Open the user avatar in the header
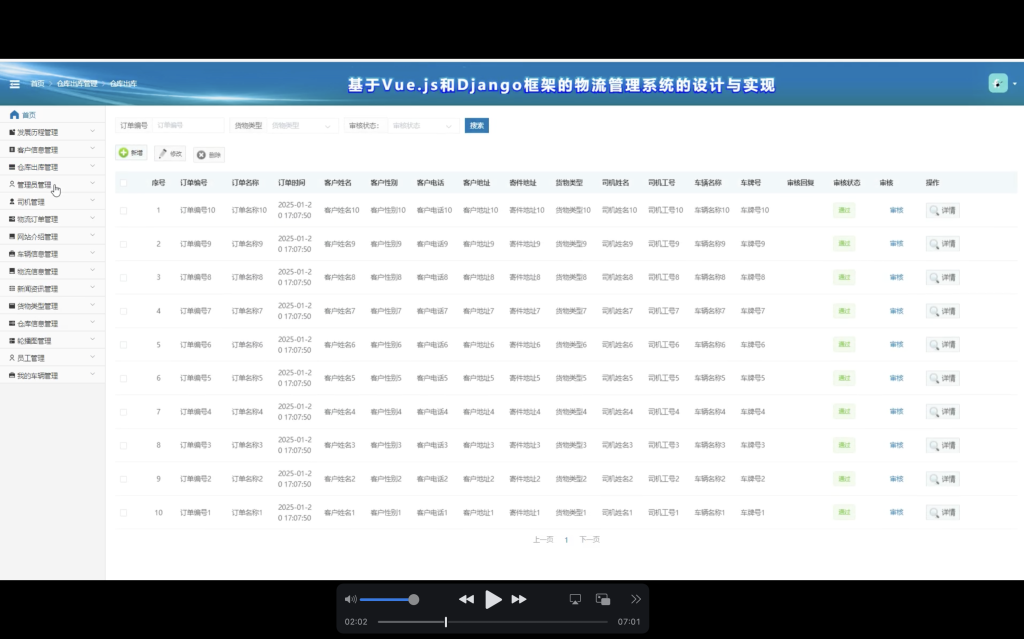This screenshot has width=1024, height=639. pos(998,83)
